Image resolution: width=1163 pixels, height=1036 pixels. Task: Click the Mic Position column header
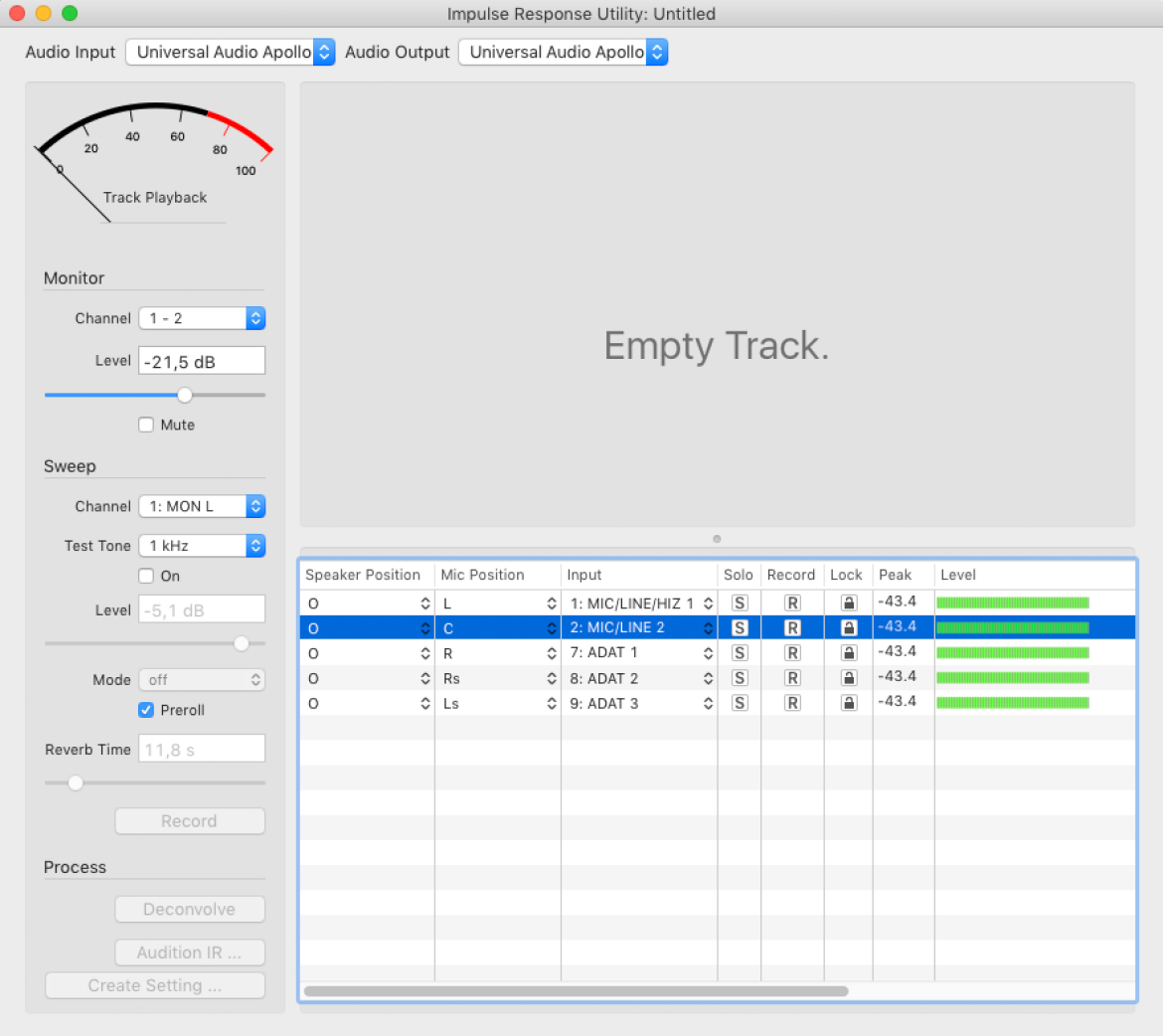(482, 575)
